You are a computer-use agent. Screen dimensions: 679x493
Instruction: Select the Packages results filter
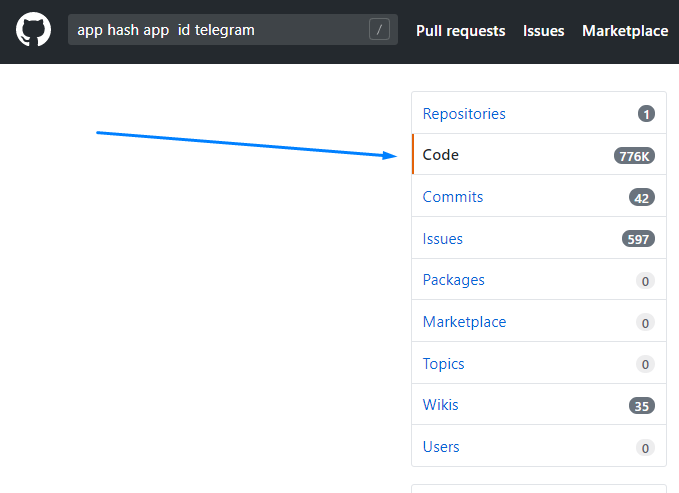pyautogui.click(x=454, y=280)
